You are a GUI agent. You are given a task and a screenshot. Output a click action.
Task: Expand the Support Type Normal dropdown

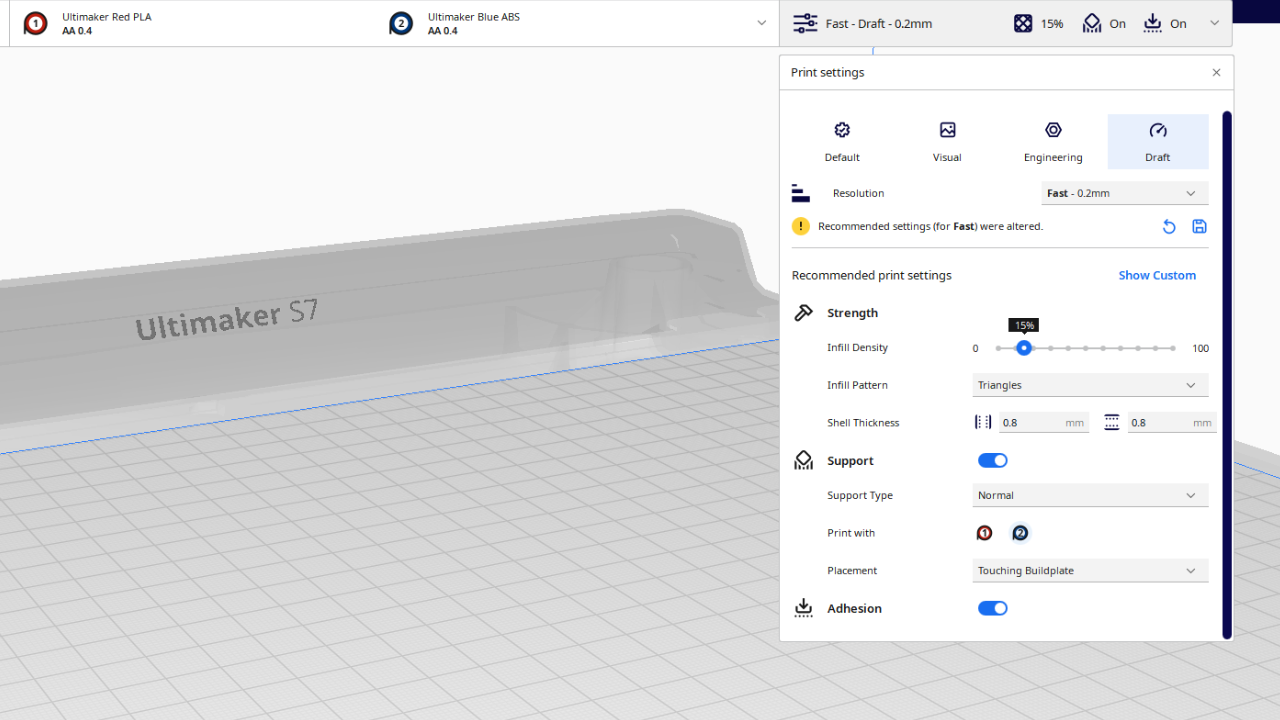1090,495
